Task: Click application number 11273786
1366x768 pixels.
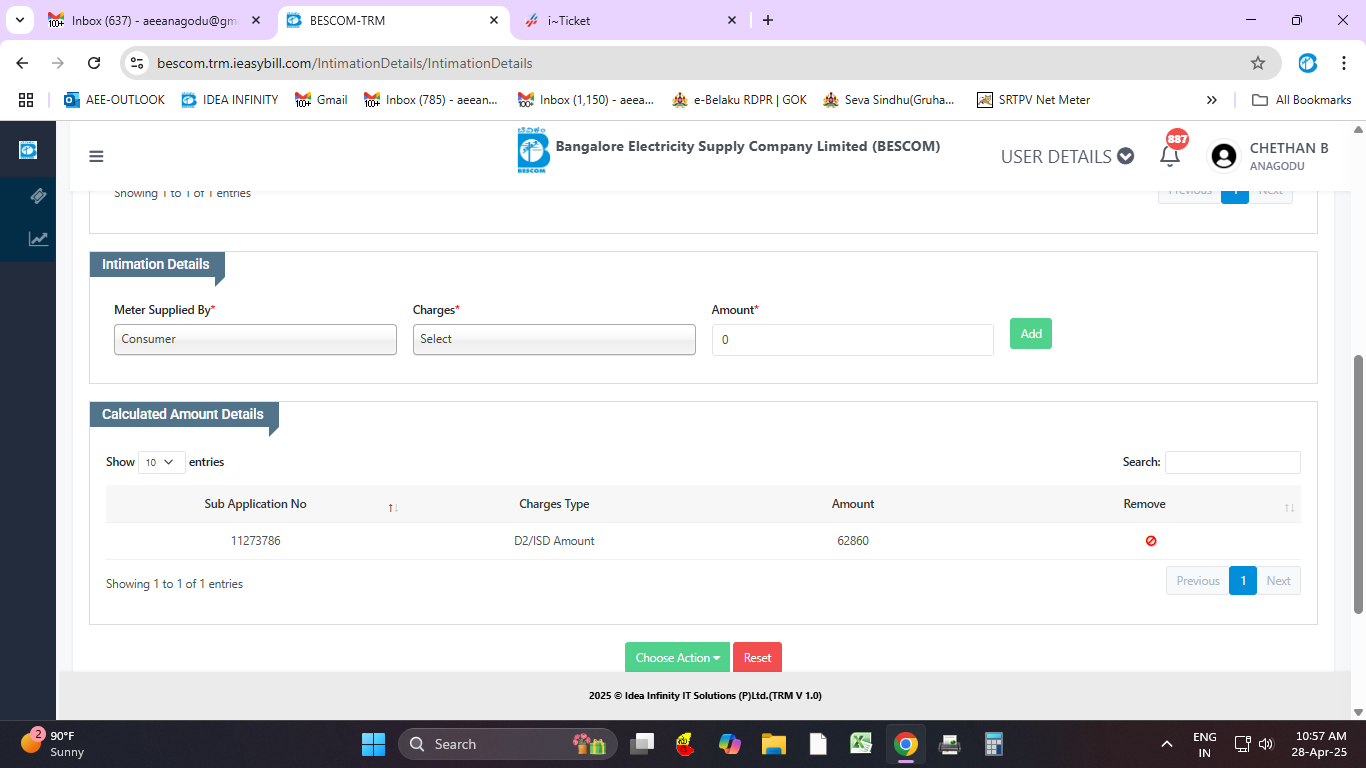Action: tap(256, 541)
